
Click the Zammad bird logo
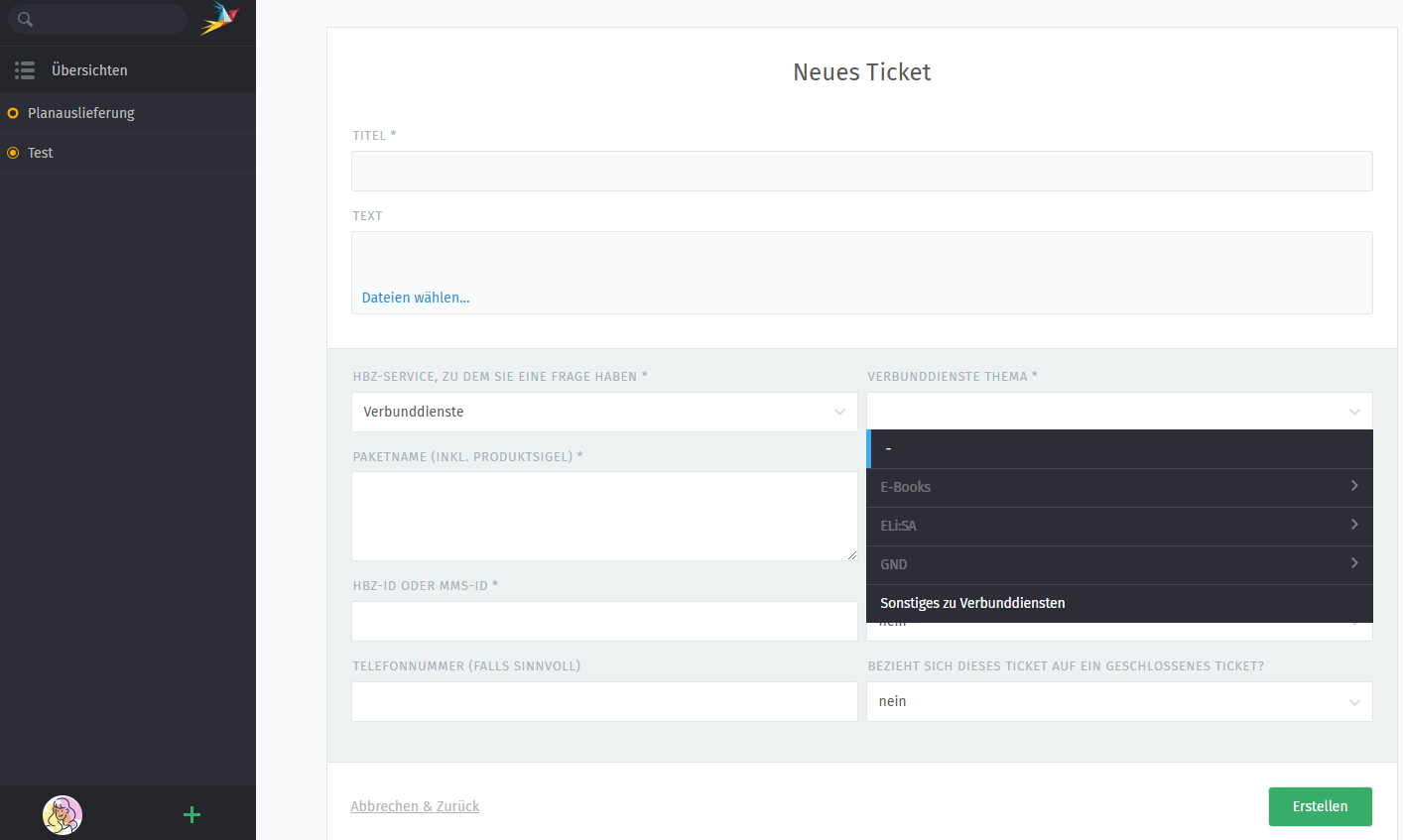(219, 18)
